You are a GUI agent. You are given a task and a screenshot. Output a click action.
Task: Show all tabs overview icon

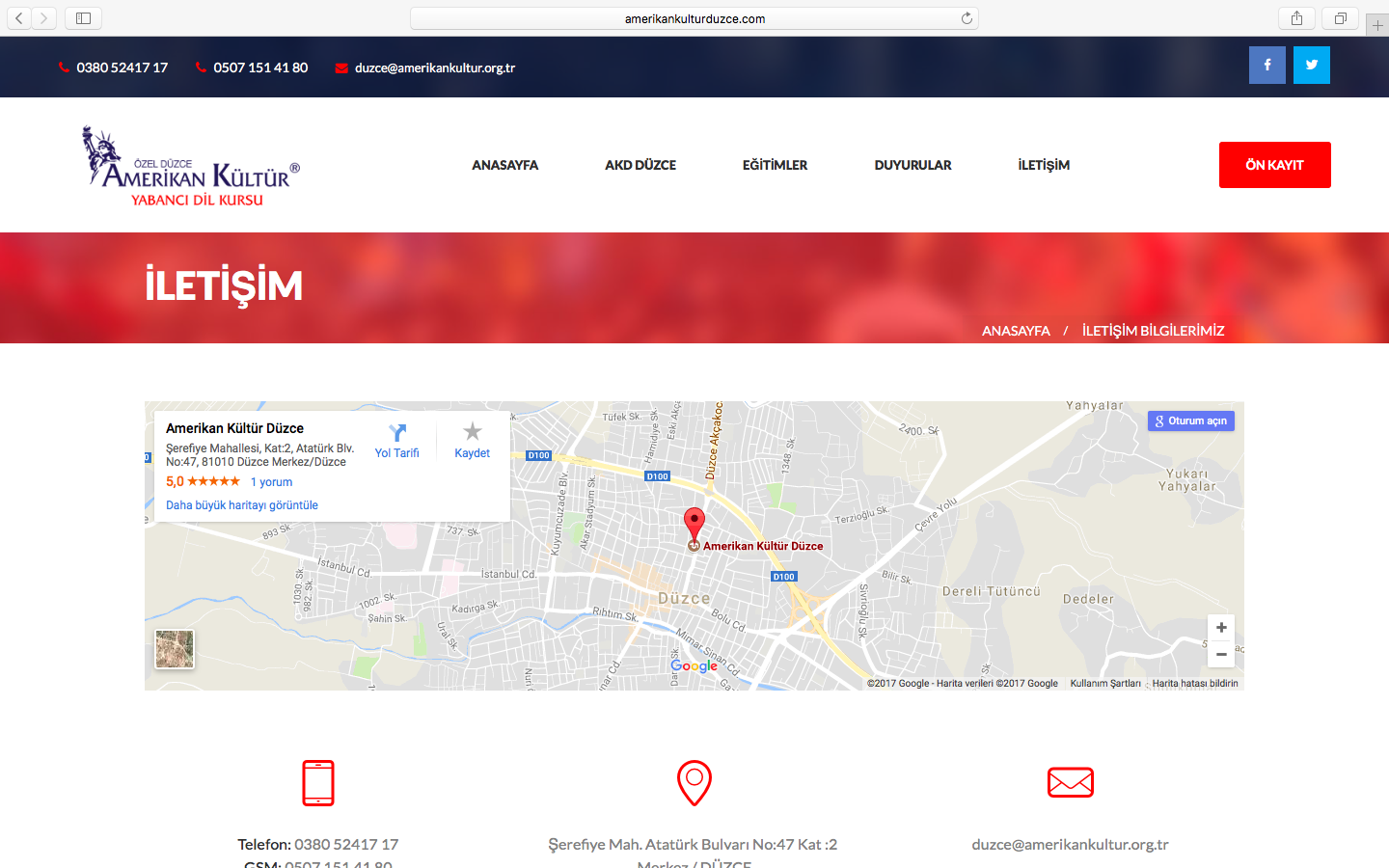(1341, 18)
